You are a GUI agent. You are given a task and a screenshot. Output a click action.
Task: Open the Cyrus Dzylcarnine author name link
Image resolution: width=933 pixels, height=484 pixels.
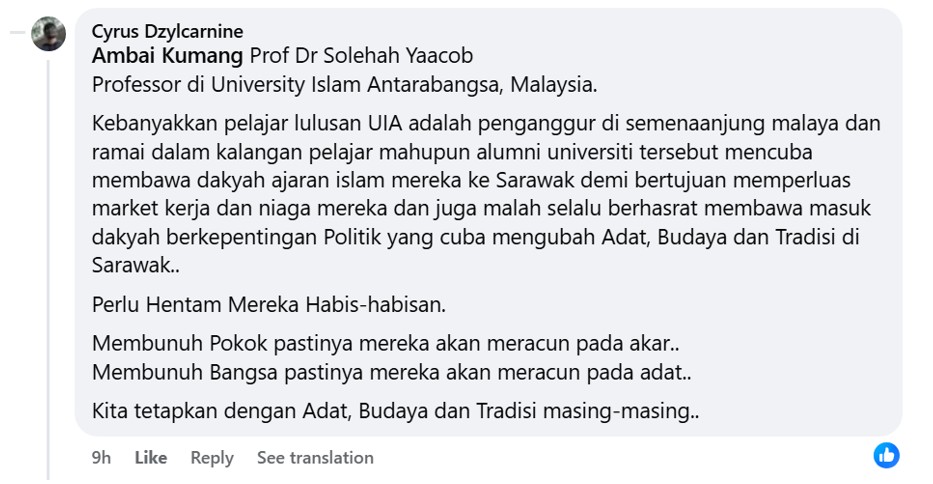167,32
